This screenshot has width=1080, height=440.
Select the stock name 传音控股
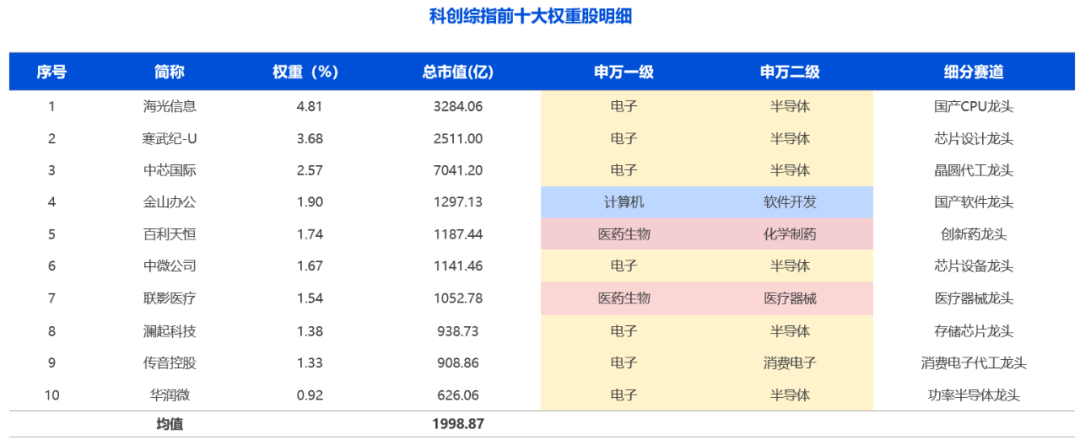coord(169,363)
